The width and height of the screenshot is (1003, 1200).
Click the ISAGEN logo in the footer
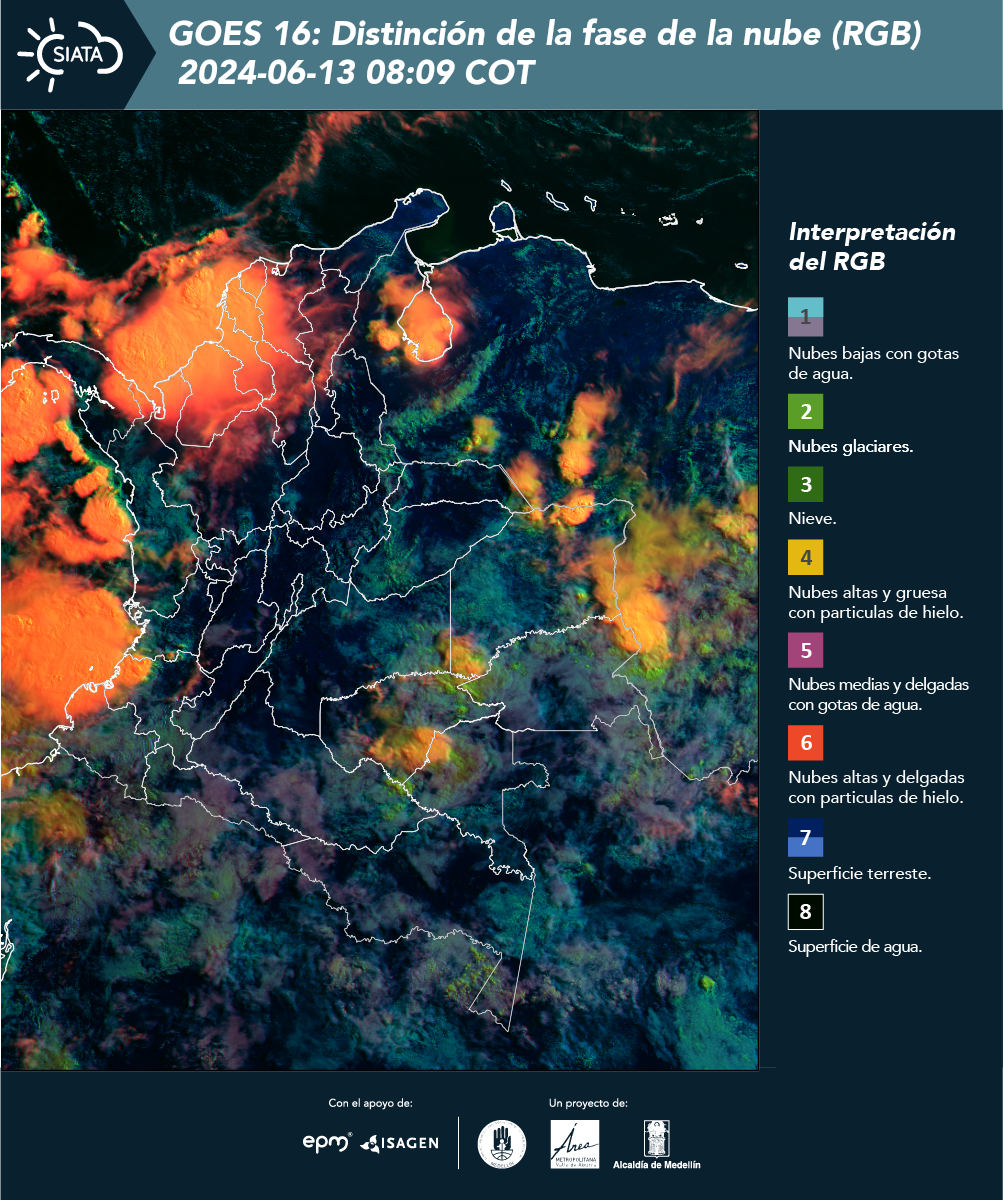400,1142
